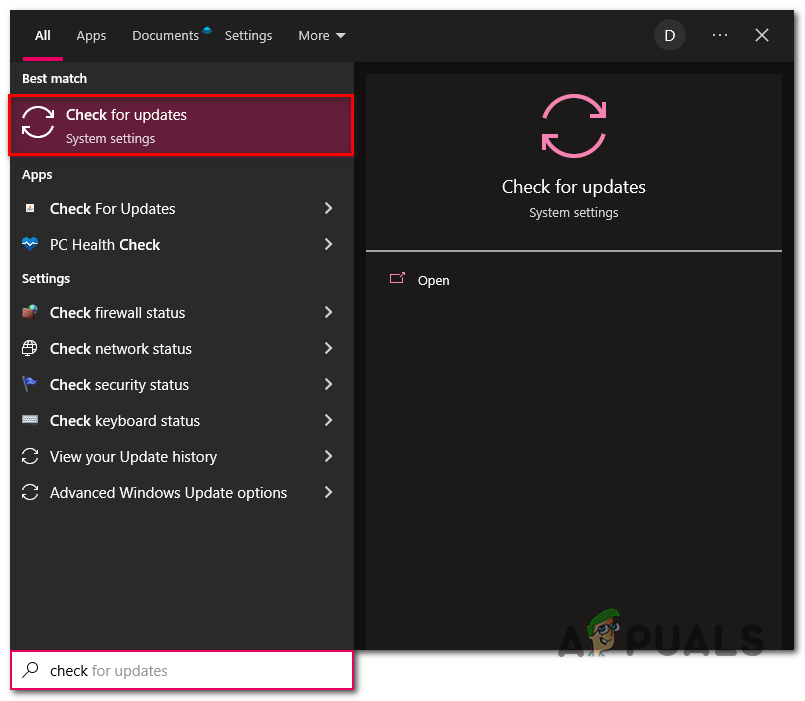Click the Open launch icon
The height and width of the screenshot is (701, 805).
pos(397,278)
